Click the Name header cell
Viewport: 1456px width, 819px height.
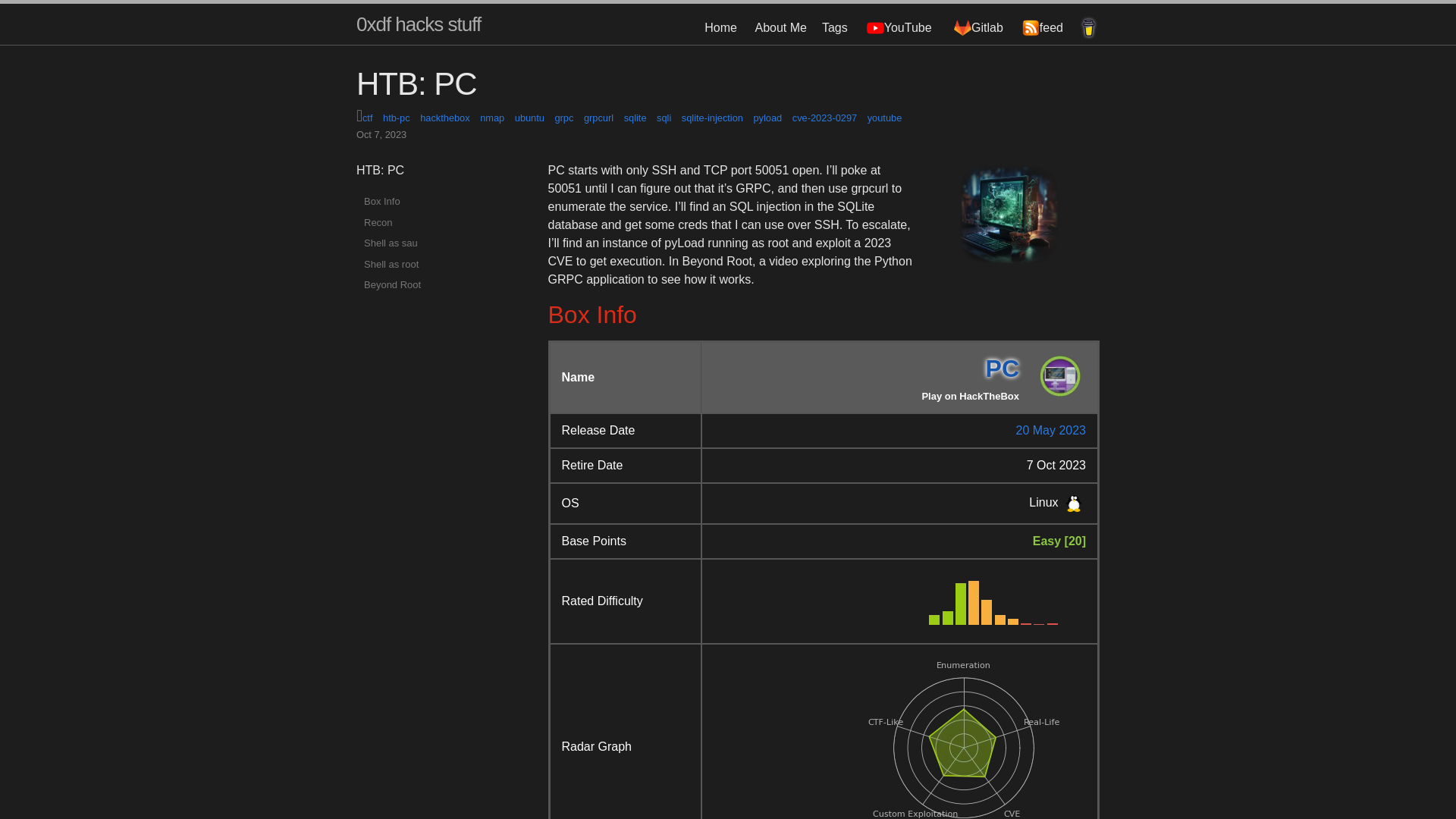pos(626,378)
